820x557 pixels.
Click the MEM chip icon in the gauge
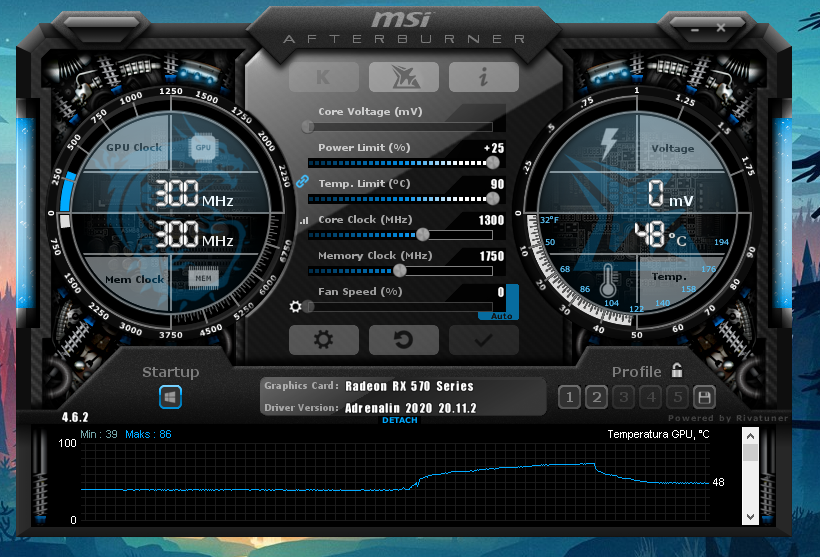(x=203, y=278)
